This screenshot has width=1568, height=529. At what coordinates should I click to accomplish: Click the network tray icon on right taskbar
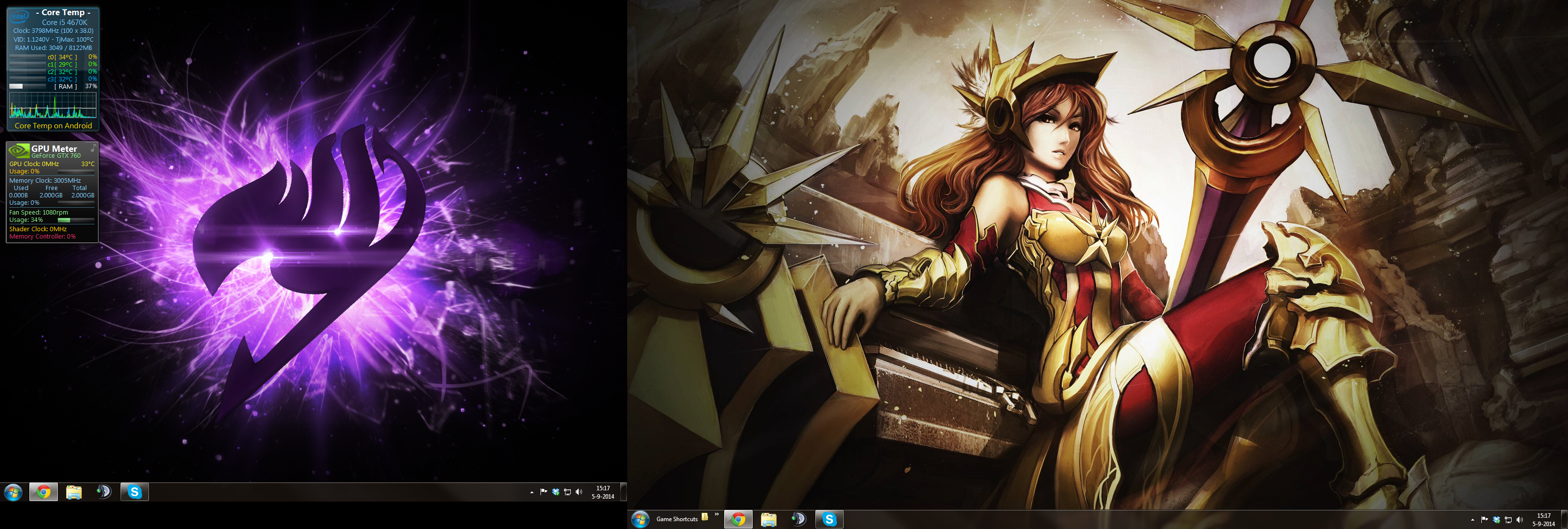[x=1508, y=519]
